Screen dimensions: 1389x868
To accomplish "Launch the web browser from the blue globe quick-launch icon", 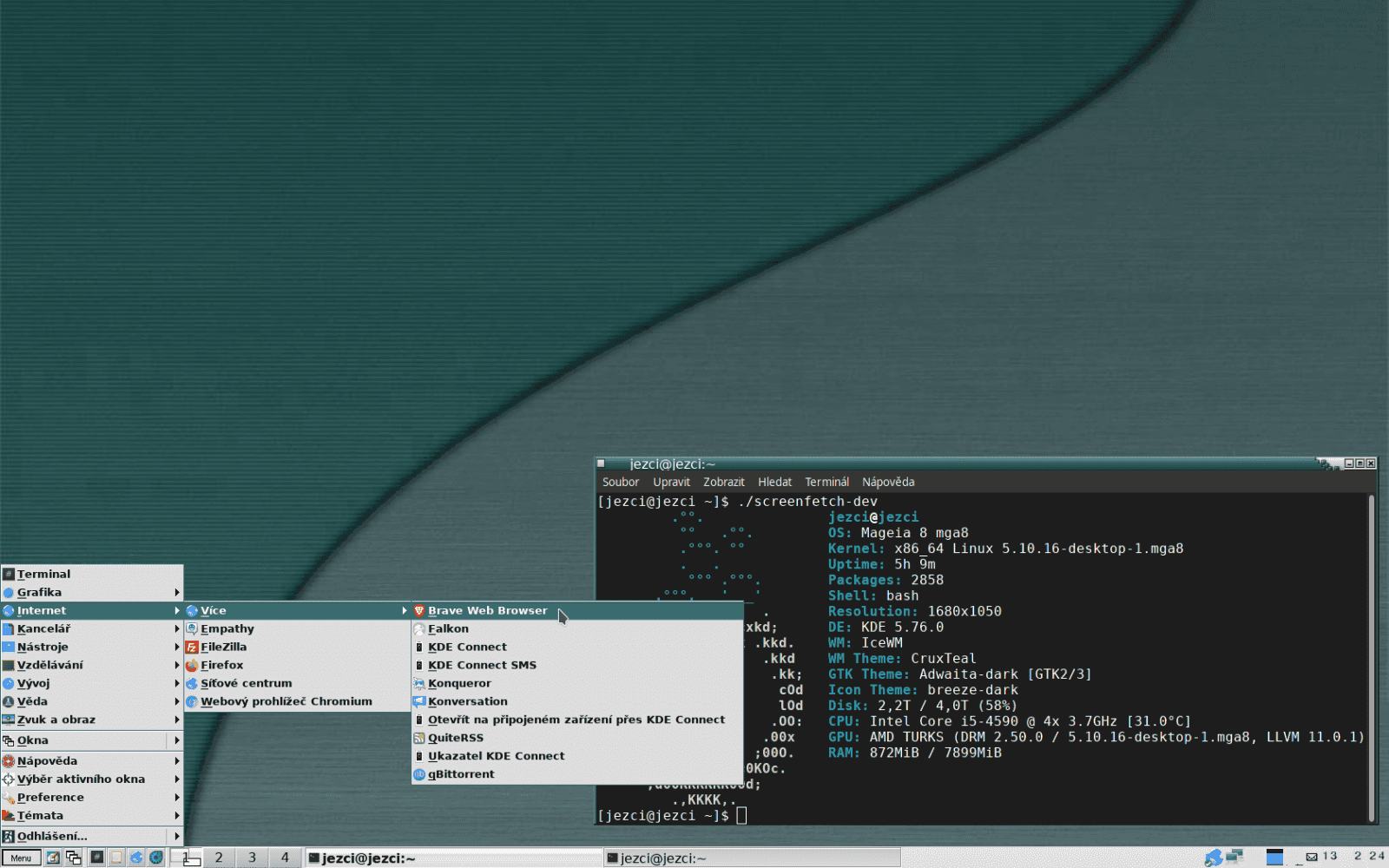I will click(136, 858).
